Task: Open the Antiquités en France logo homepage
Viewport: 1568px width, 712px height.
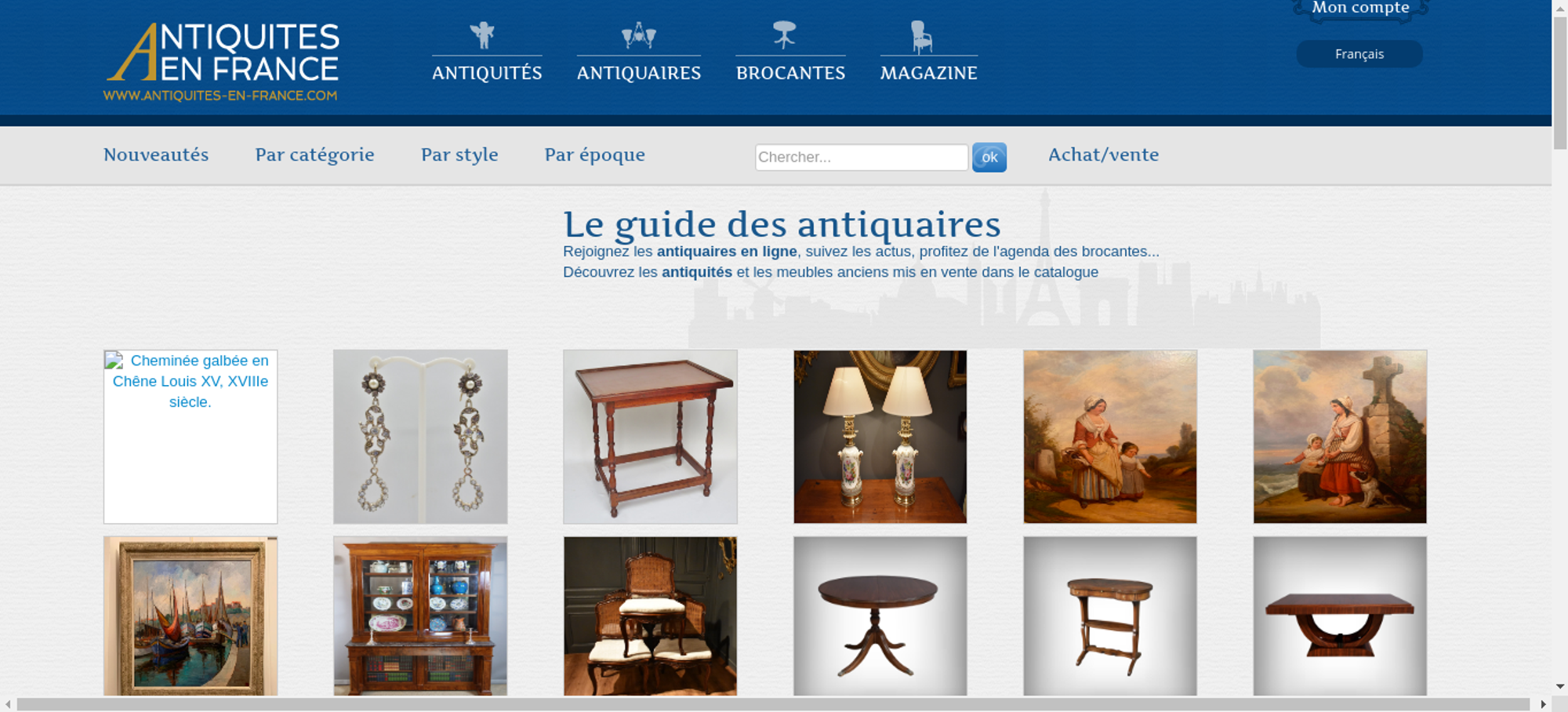Action: (x=223, y=62)
